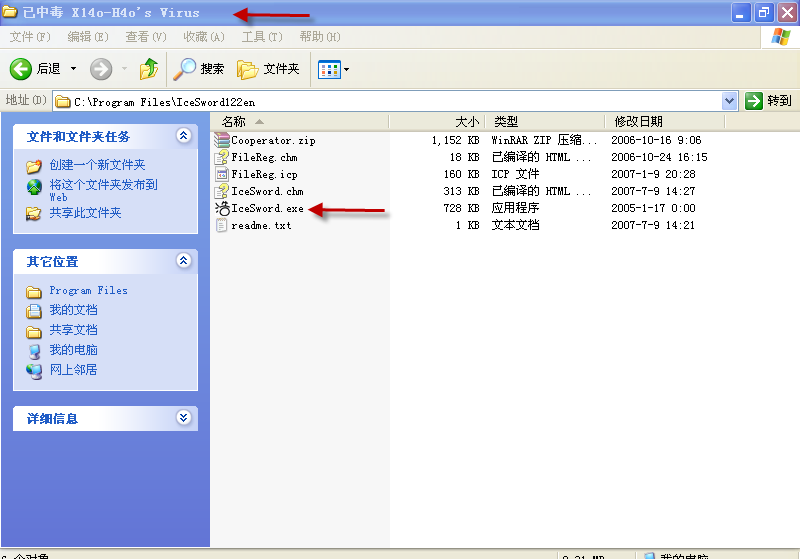Image resolution: width=800 pixels, height=559 pixels.
Task: Click 创建一个新文件夹 link
Action: [x=97, y=165]
